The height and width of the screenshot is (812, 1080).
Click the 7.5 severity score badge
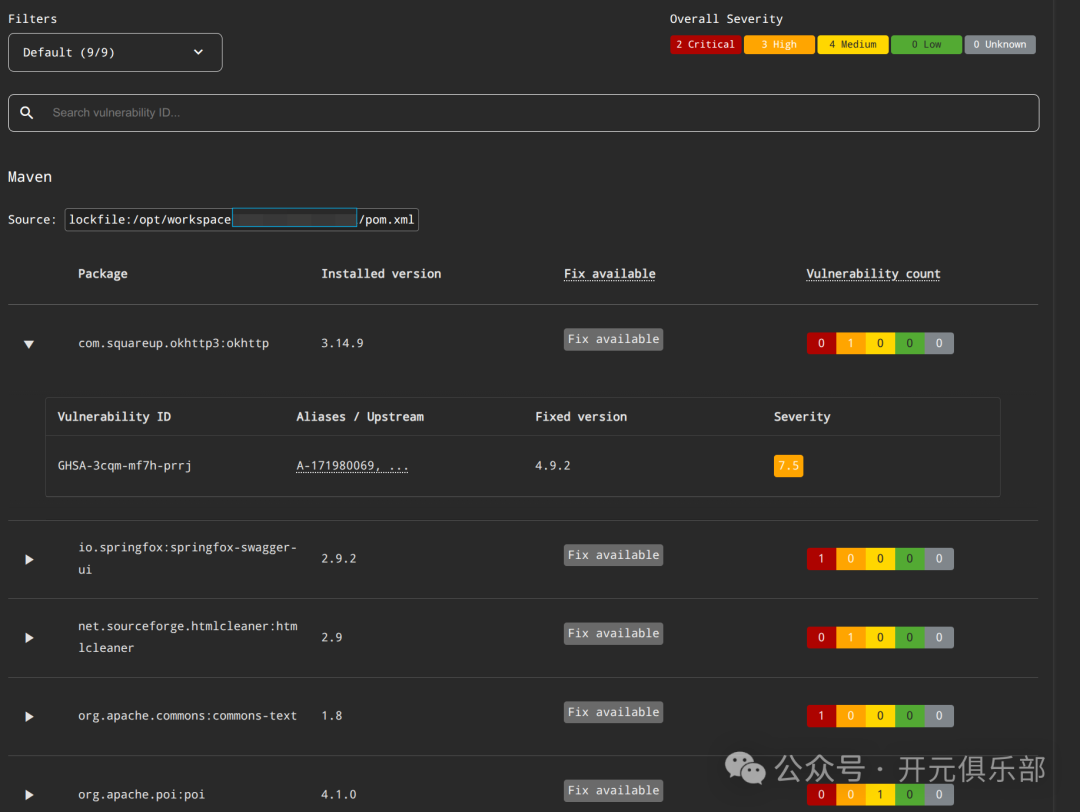coord(789,466)
